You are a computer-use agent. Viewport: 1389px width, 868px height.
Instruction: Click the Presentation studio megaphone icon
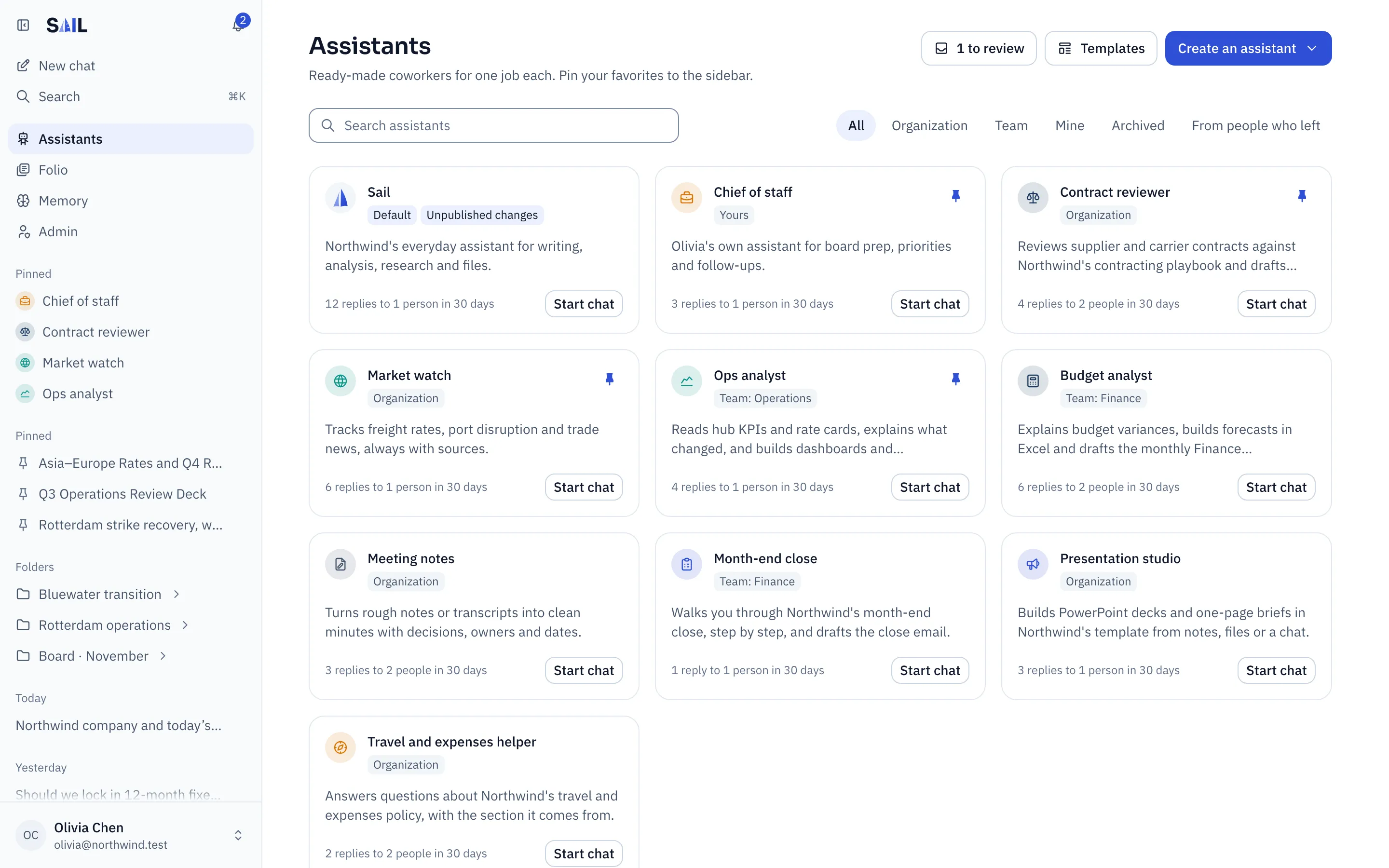click(1033, 564)
